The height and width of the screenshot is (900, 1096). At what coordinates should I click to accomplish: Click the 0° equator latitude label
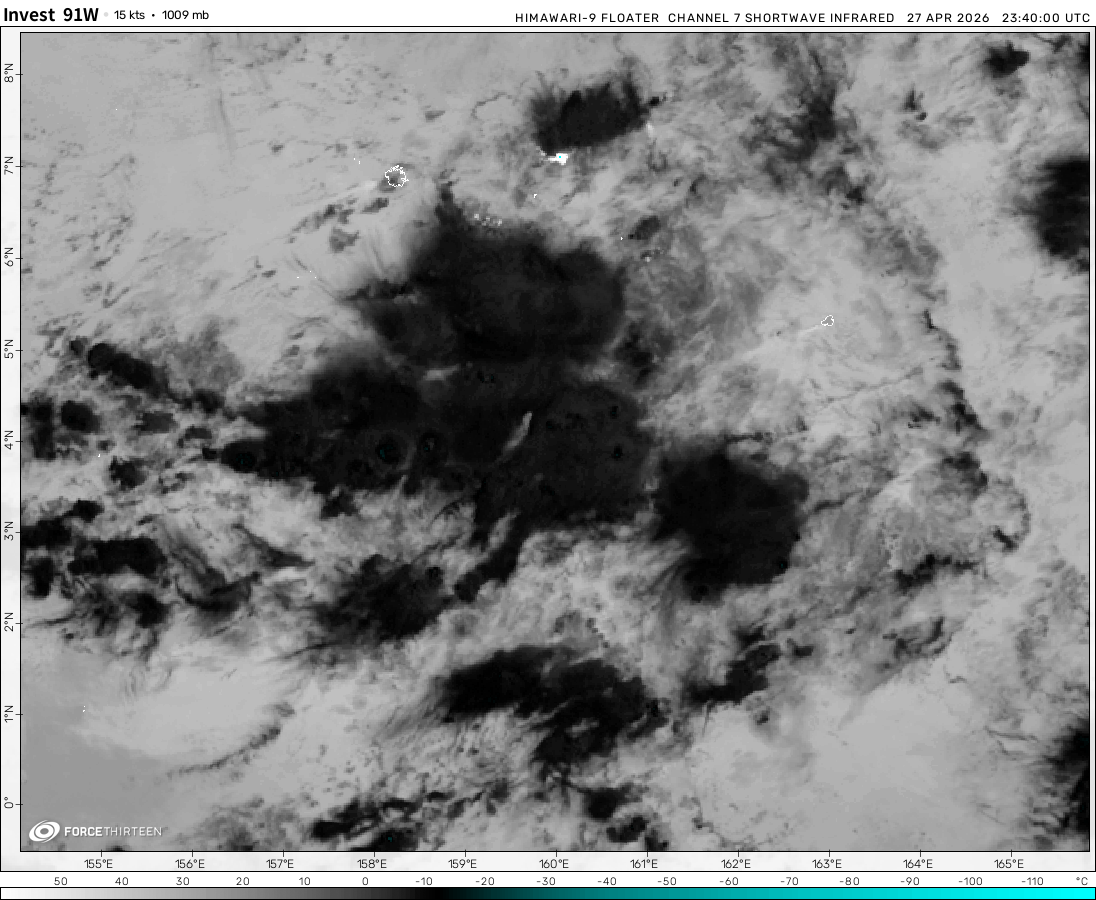[x=9, y=802]
